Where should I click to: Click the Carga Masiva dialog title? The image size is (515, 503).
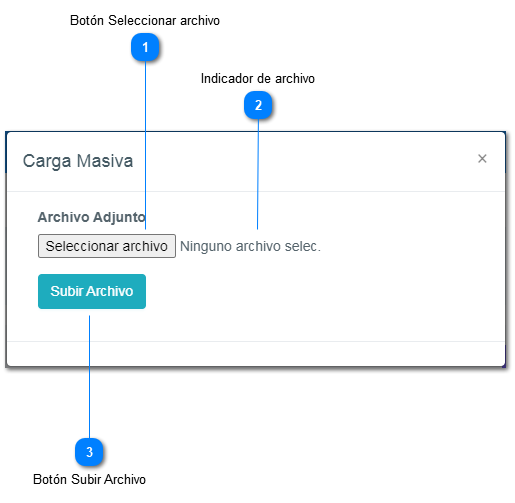click(78, 161)
